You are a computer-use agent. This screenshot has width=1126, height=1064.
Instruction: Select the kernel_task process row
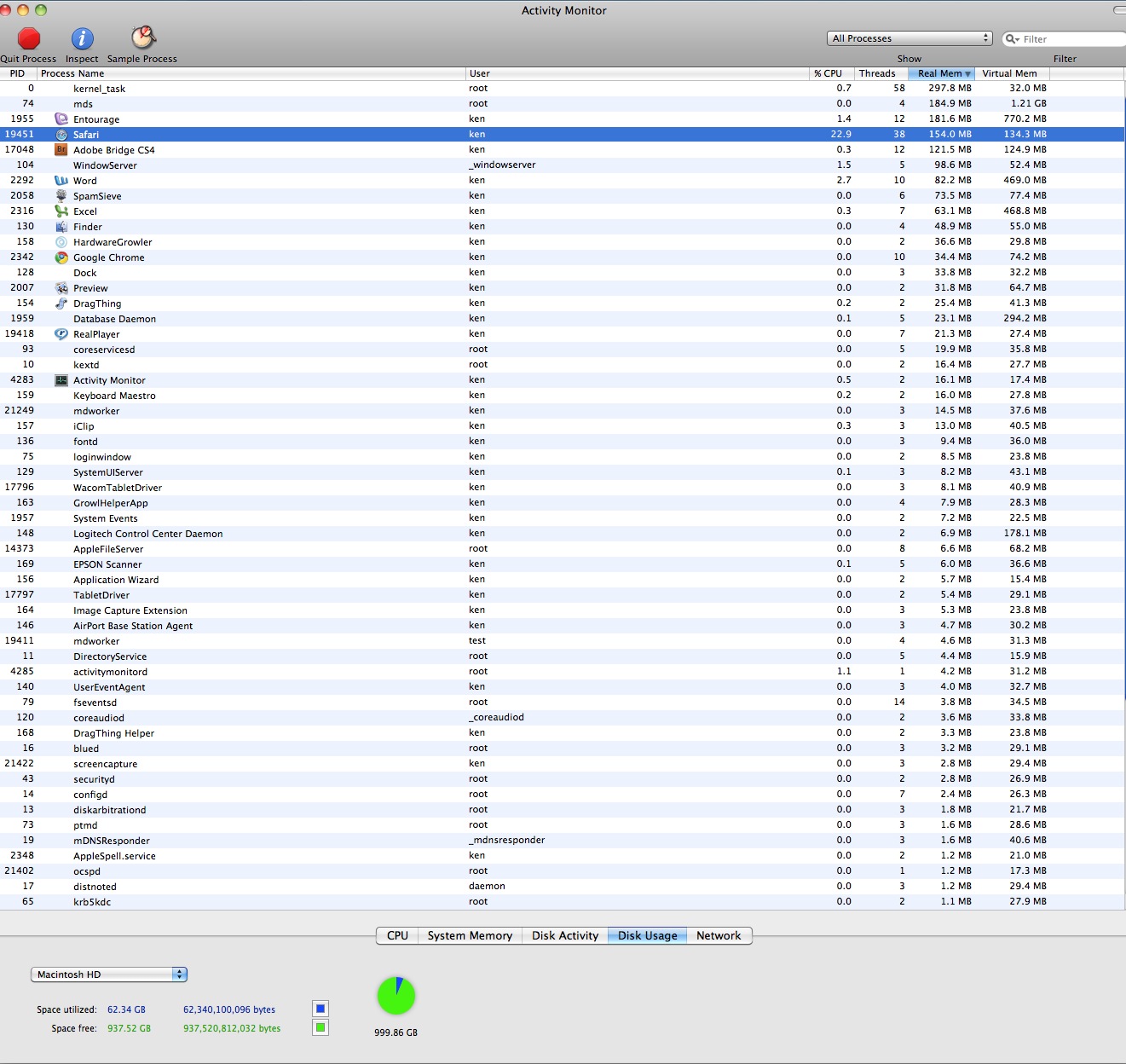(x=563, y=89)
